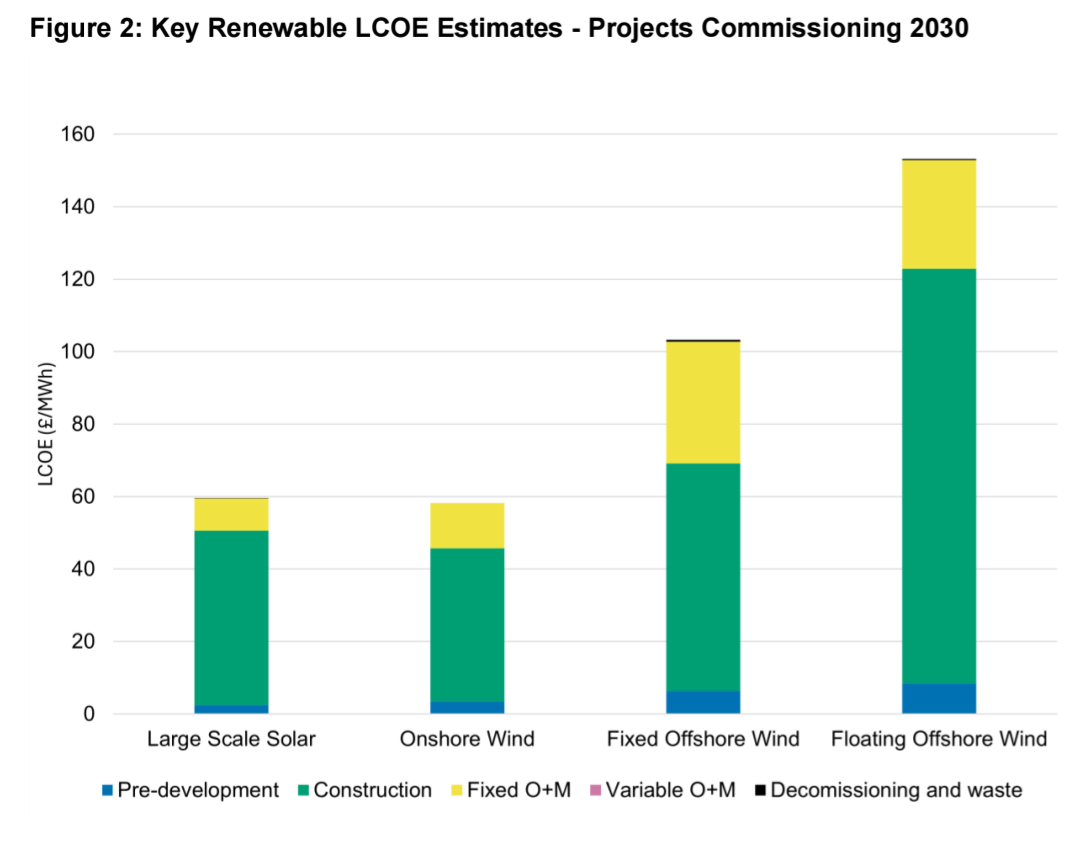Click the blue Pre-development legend swatch
The image size is (1082, 842).
[x=106, y=791]
